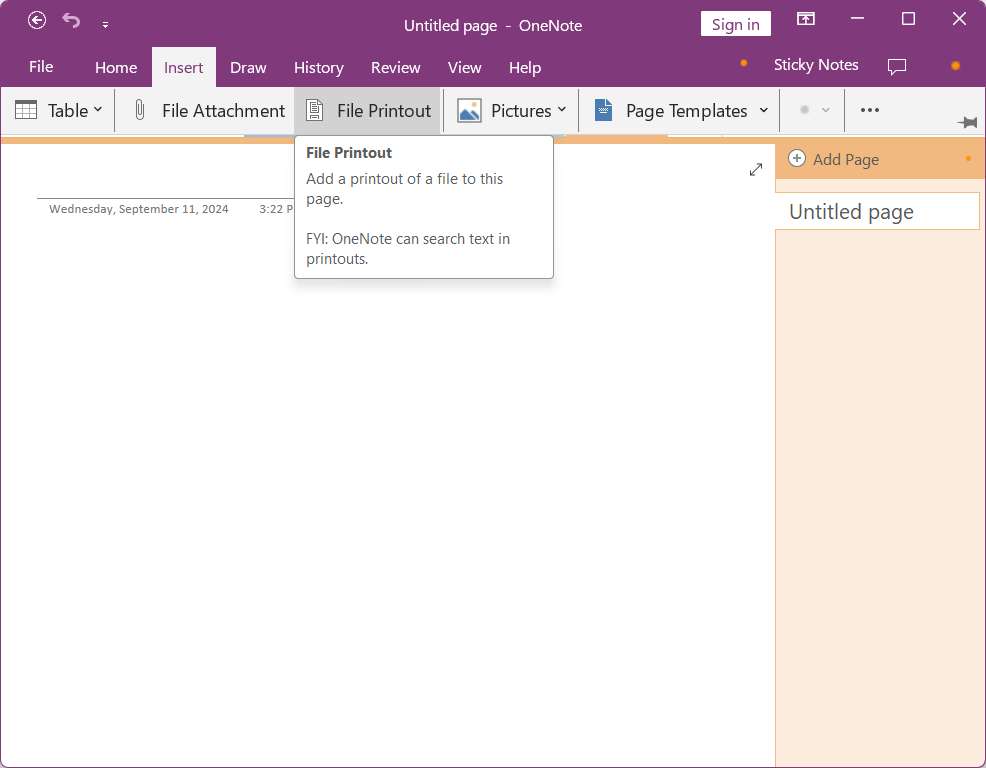Click the Page Templates icon
The width and height of the screenshot is (986, 768).
(604, 110)
